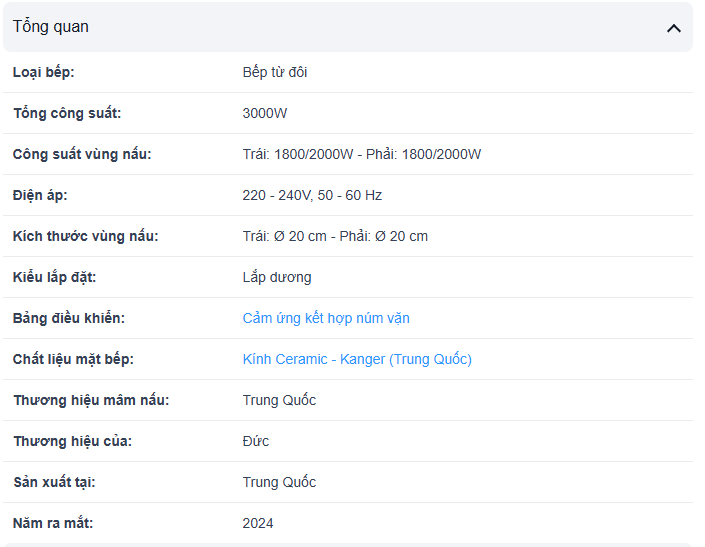Select the Loại bếp label
Screen dimensions: 705x547
(x=44, y=72)
